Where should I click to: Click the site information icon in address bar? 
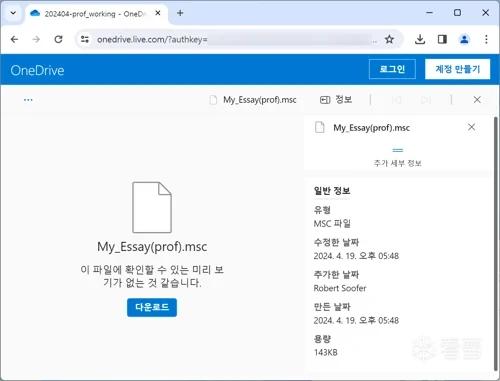[85, 39]
